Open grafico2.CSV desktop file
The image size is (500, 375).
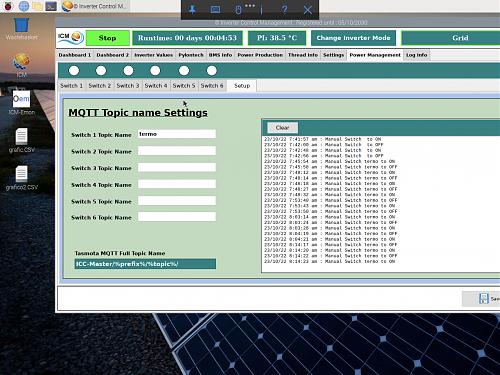(x=21, y=178)
